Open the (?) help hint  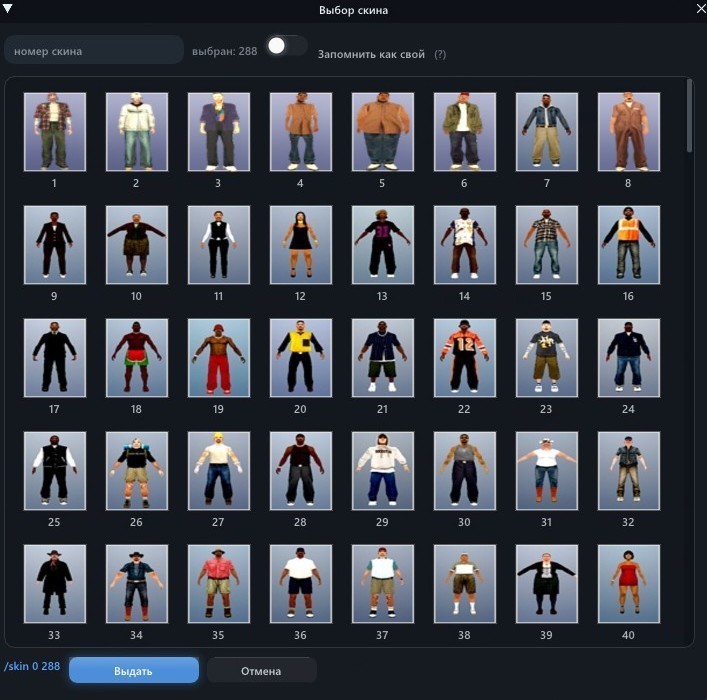click(440, 55)
